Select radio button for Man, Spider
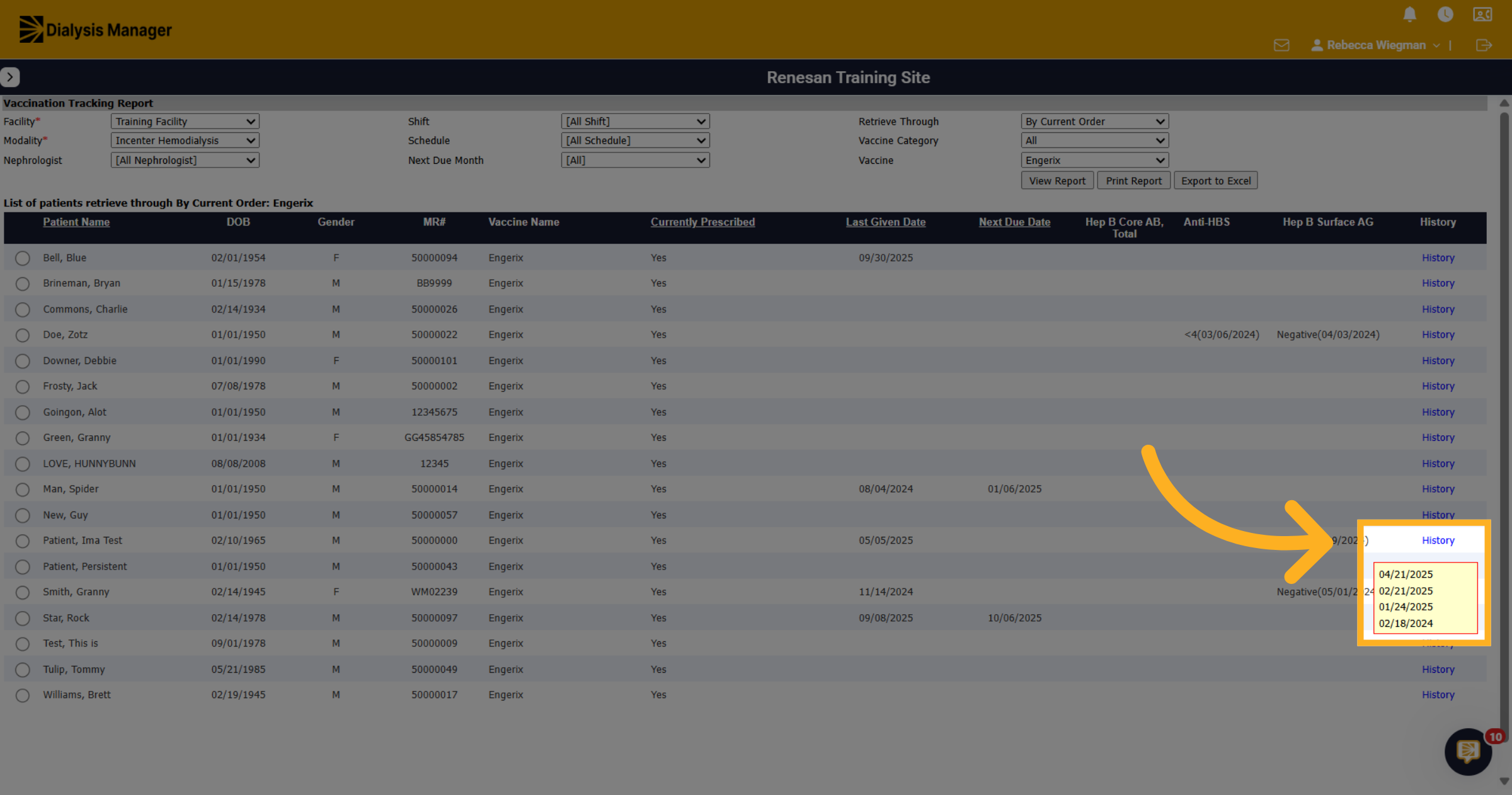Image resolution: width=1512 pixels, height=795 pixels. click(x=23, y=489)
